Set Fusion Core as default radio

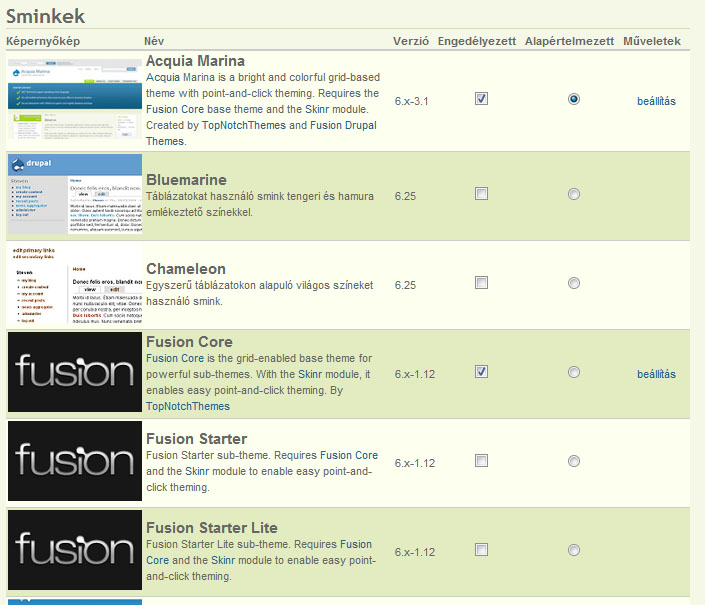coord(574,372)
